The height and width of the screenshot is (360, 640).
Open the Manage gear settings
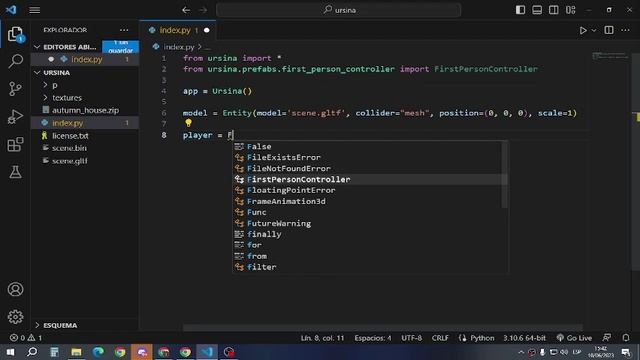[x=16, y=317]
